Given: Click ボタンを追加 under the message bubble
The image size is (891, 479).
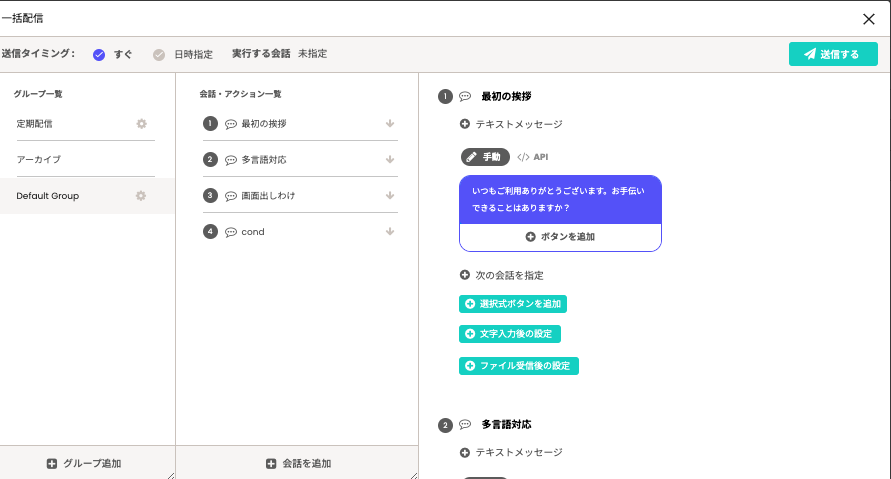Looking at the screenshot, I should point(560,237).
